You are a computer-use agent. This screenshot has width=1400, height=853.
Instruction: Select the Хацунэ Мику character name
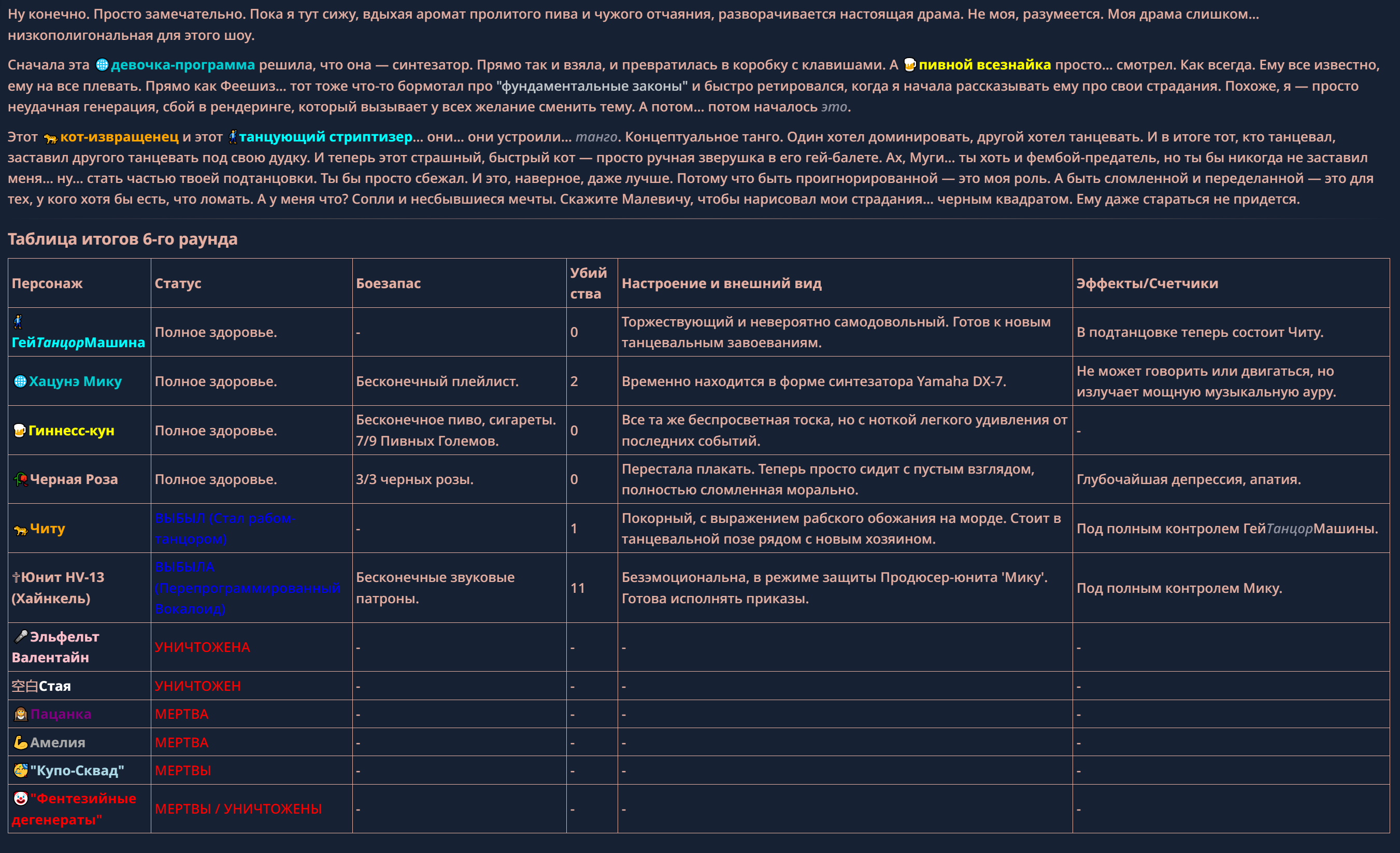tap(75, 381)
